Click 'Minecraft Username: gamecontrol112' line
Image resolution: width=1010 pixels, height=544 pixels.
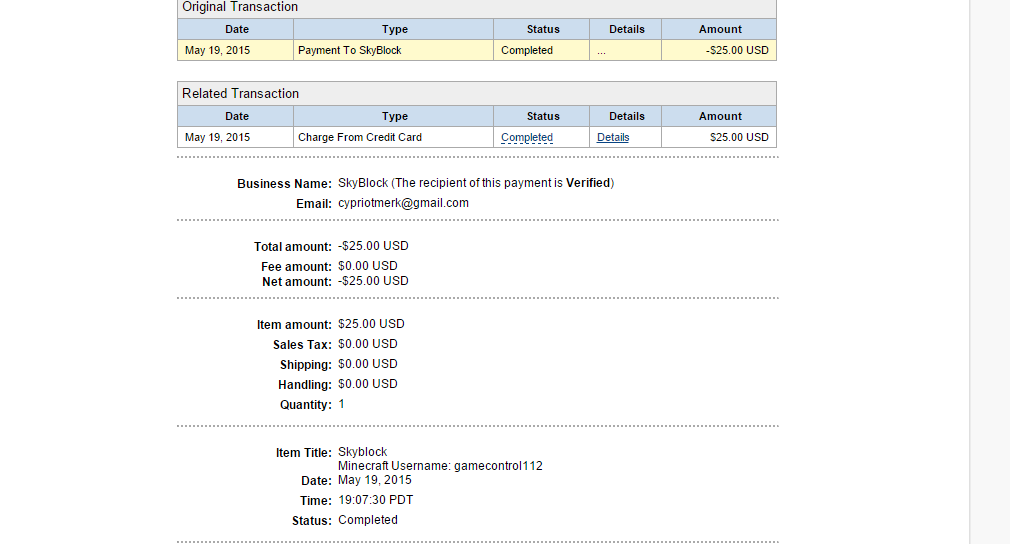(x=440, y=465)
